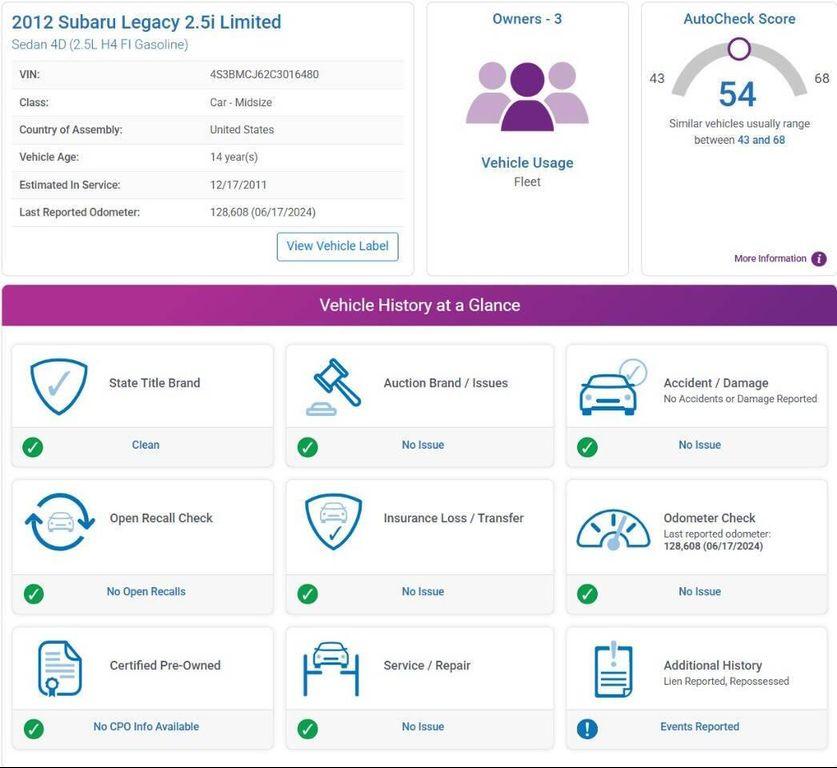Click the Vehicle History at a Glance banner
The width and height of the screenshot is (837, 768).
click(420, 305)
